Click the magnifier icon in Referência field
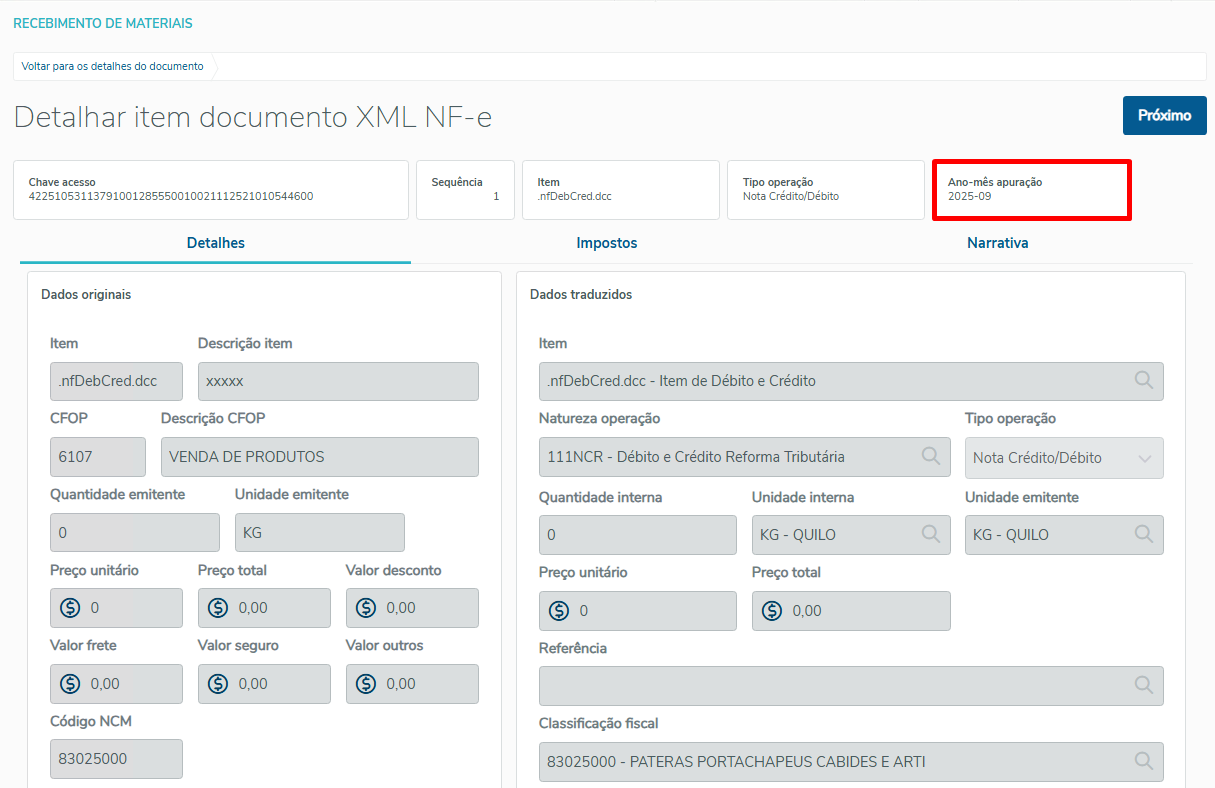 pos(1144,685)
